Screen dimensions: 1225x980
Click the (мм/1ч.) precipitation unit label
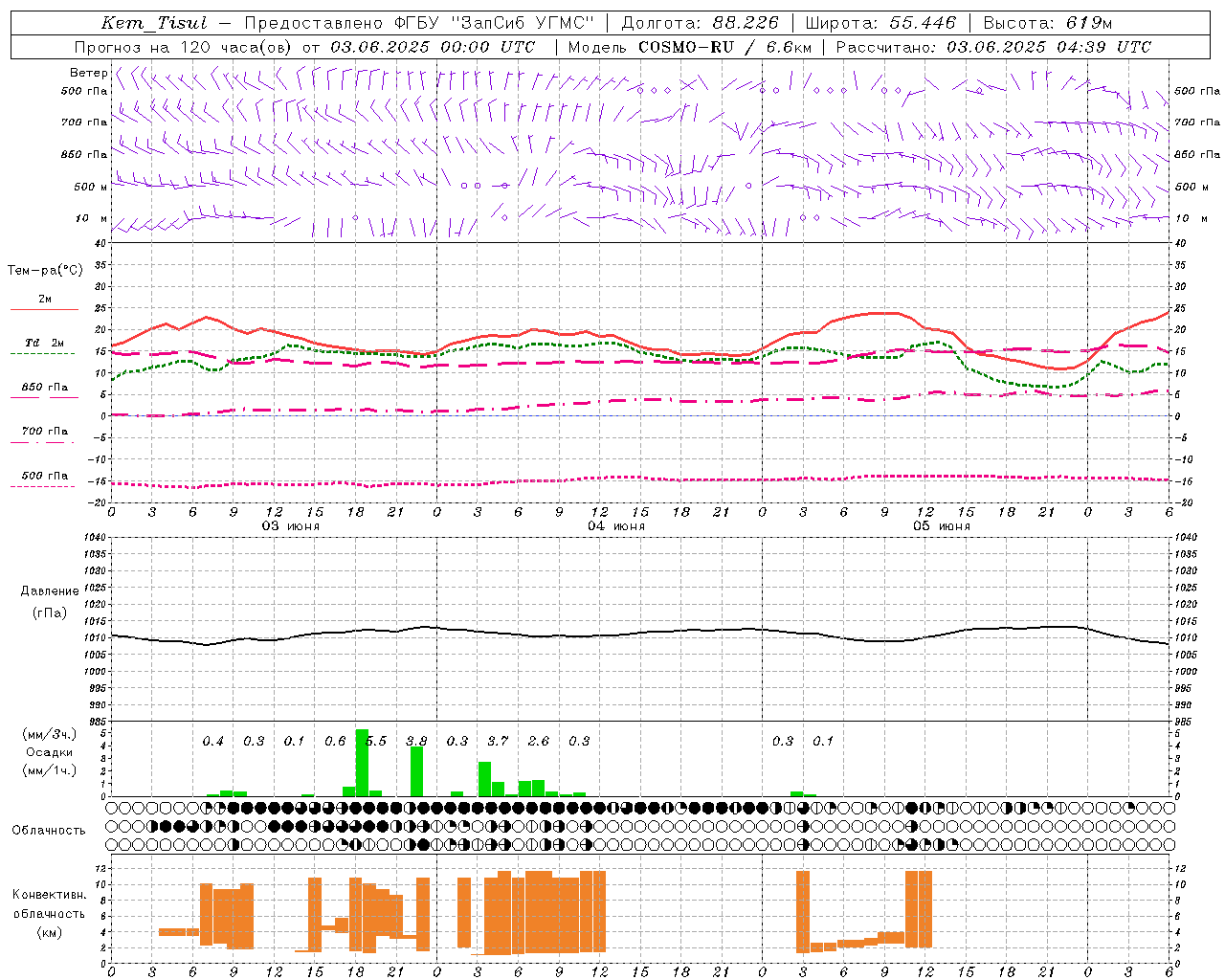click(x=49, y=770)
